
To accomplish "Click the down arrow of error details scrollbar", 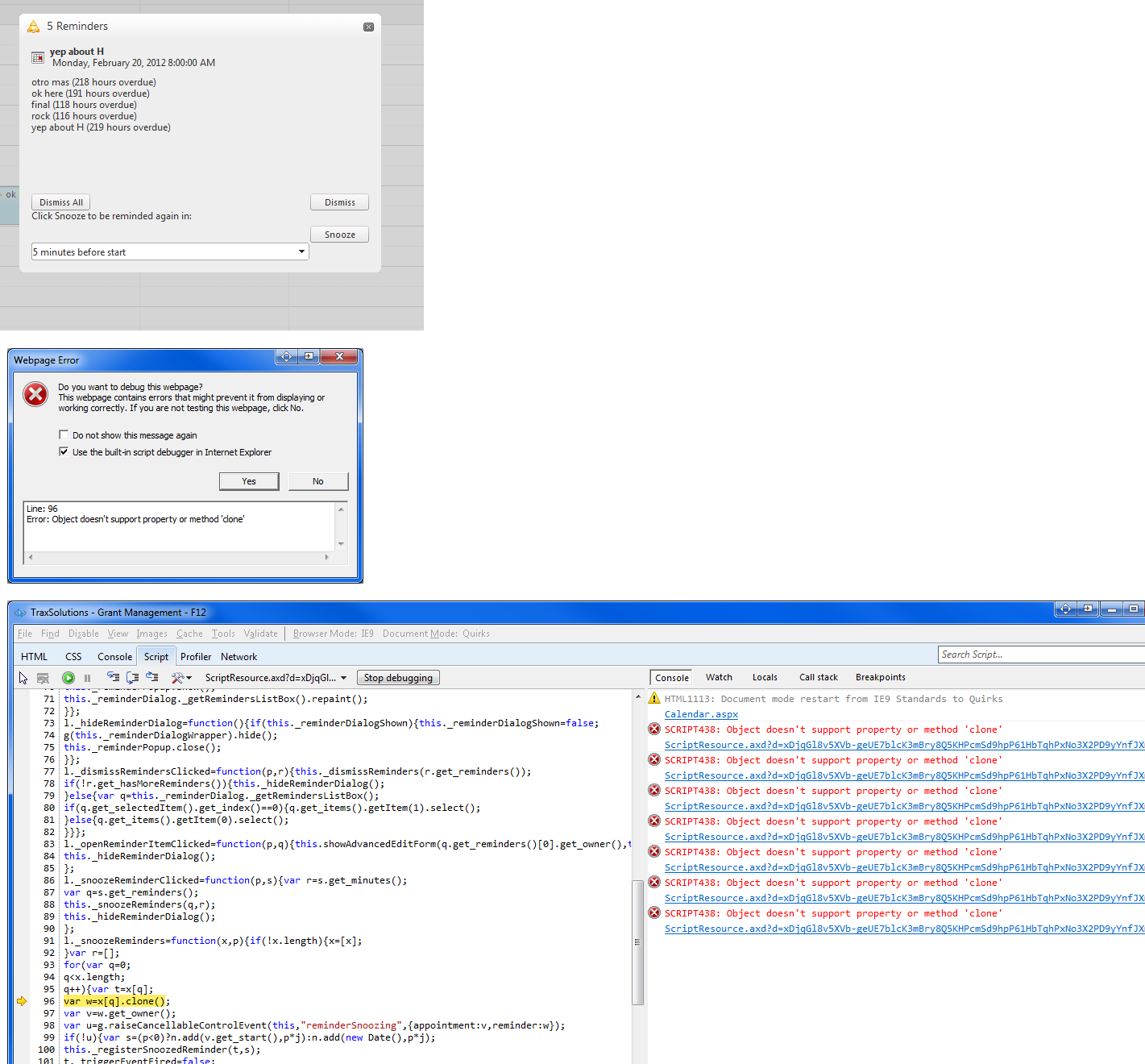I will [341, 544].
